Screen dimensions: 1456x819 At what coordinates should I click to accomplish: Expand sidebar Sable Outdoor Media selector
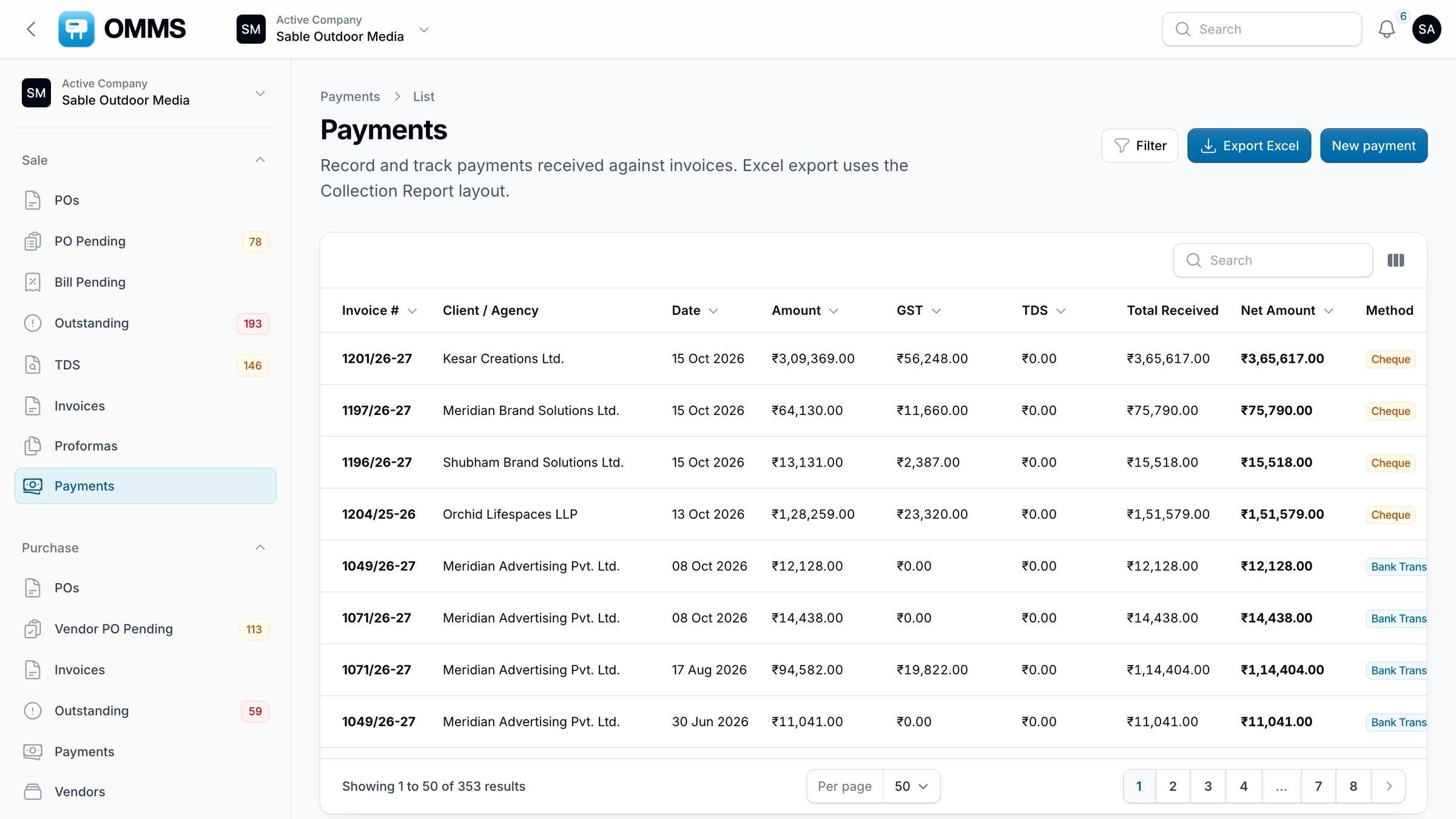click(x=146, y=93)
